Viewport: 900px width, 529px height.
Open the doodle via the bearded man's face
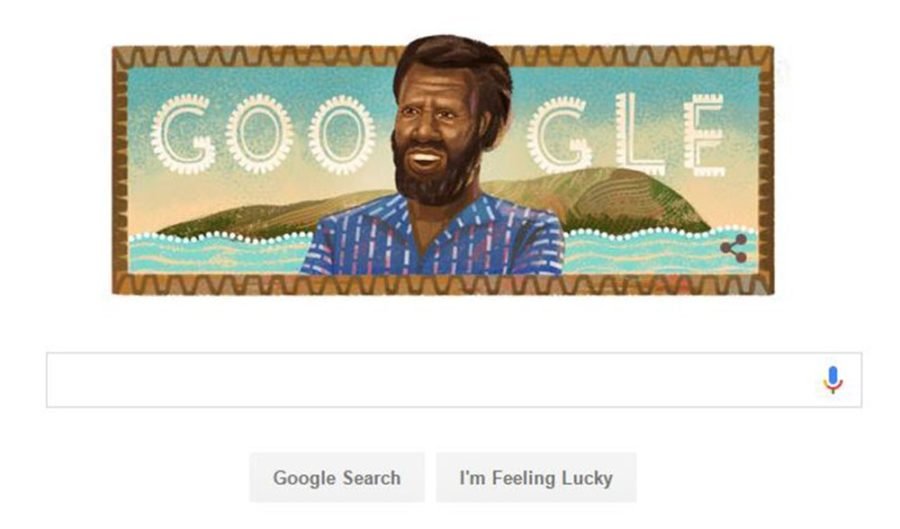pos(437,126)
